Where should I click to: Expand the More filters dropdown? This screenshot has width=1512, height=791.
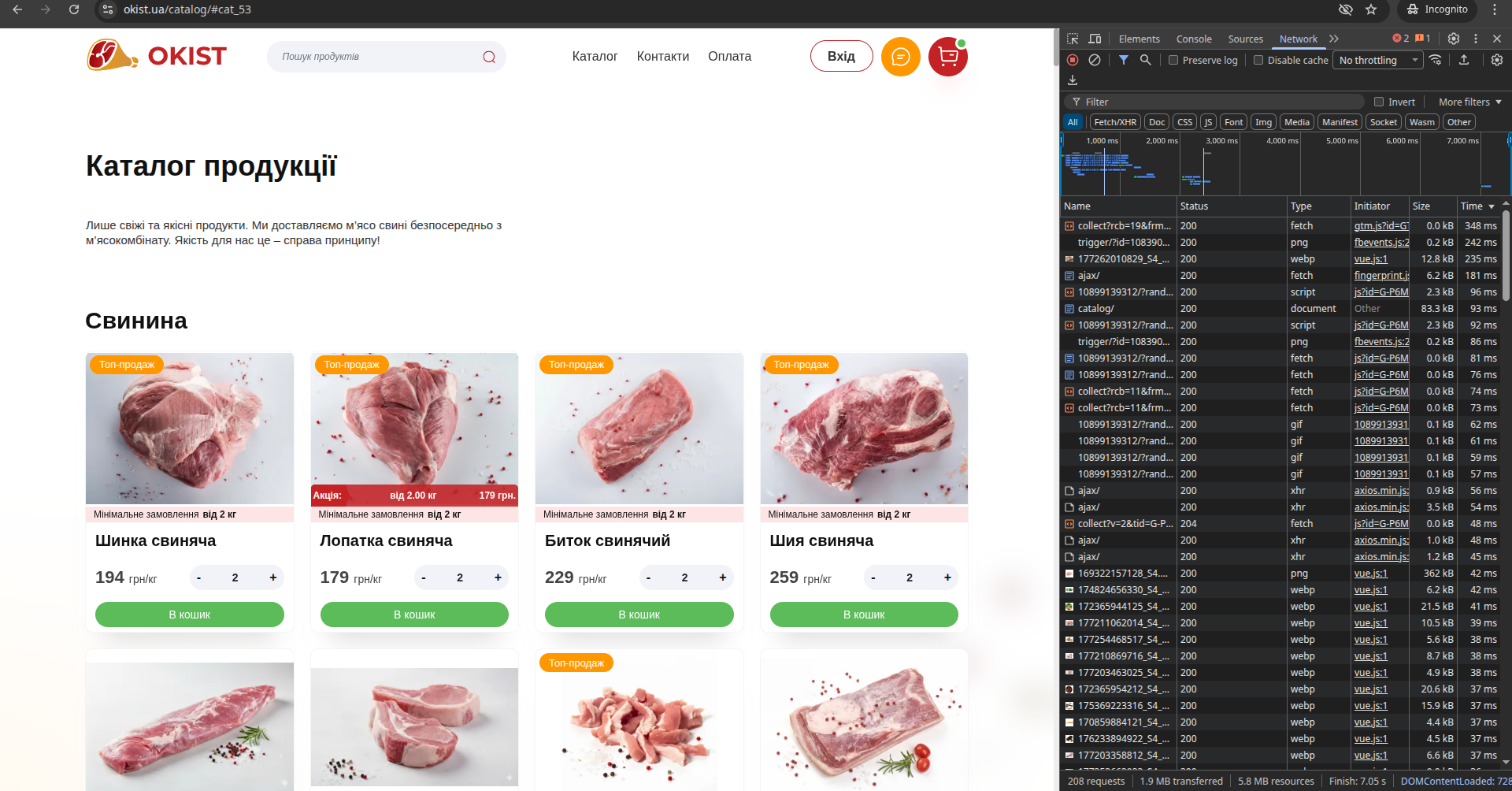tap(1469, 102)
